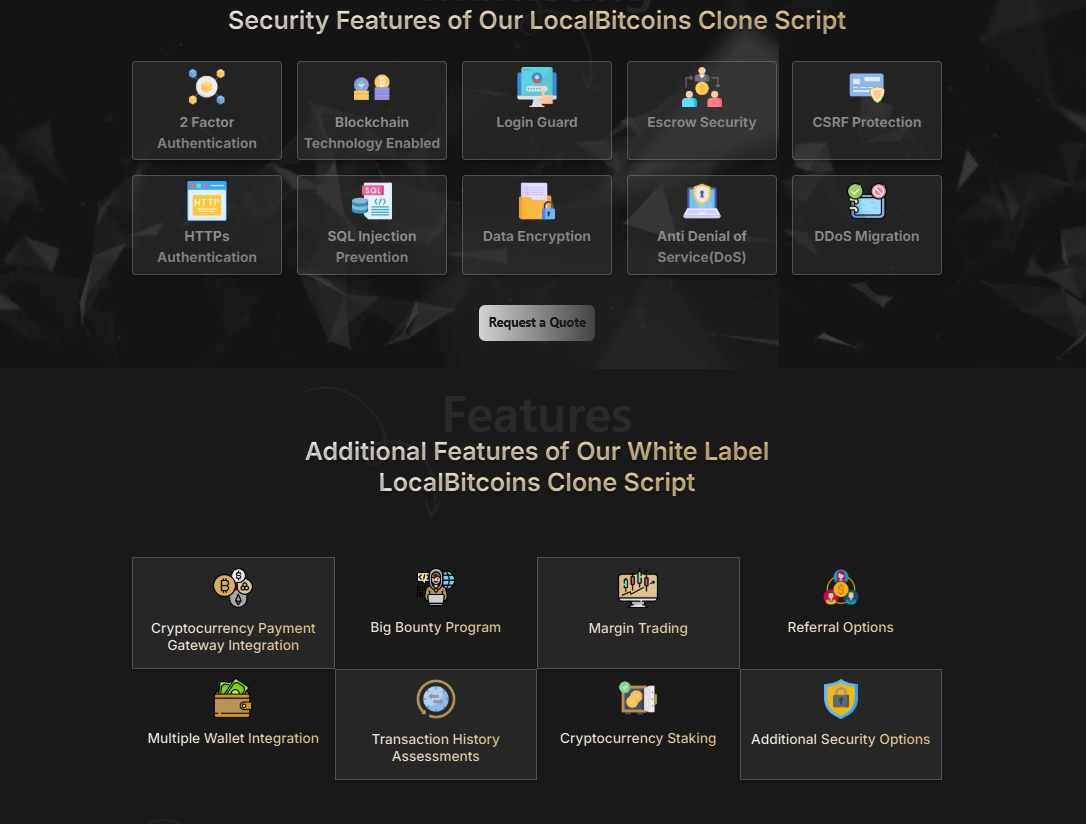Click the HTTPs Authentication icon
1086x824 pixels.
pos(206,202)
